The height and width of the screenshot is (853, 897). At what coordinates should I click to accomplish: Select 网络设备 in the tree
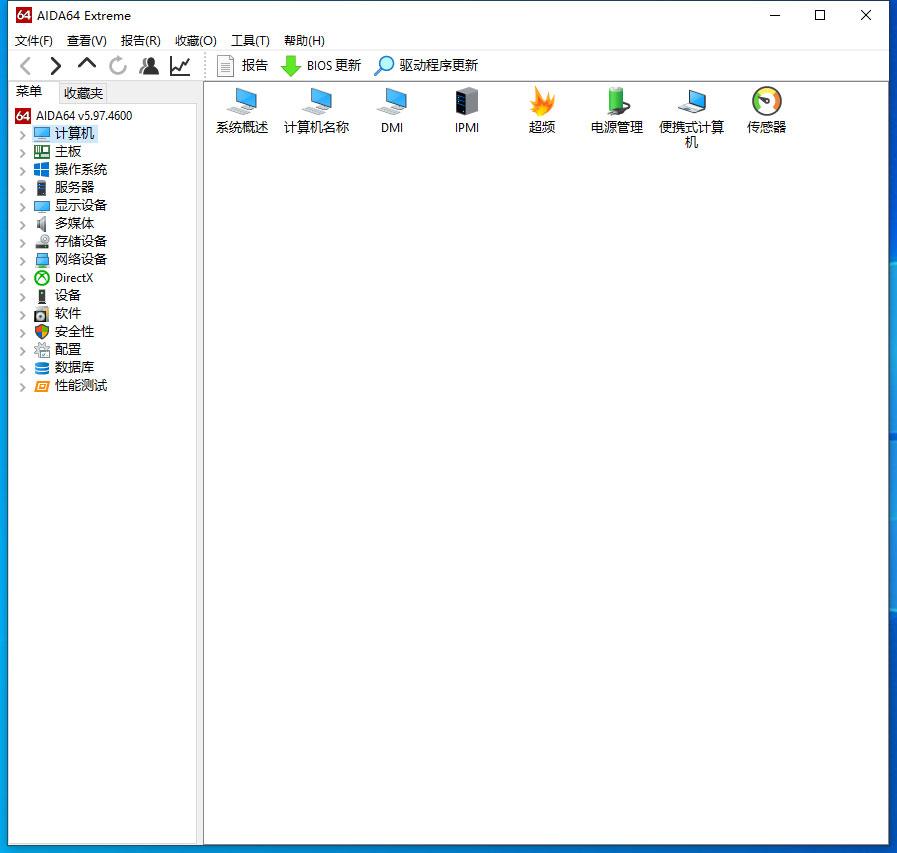point(80,260)
